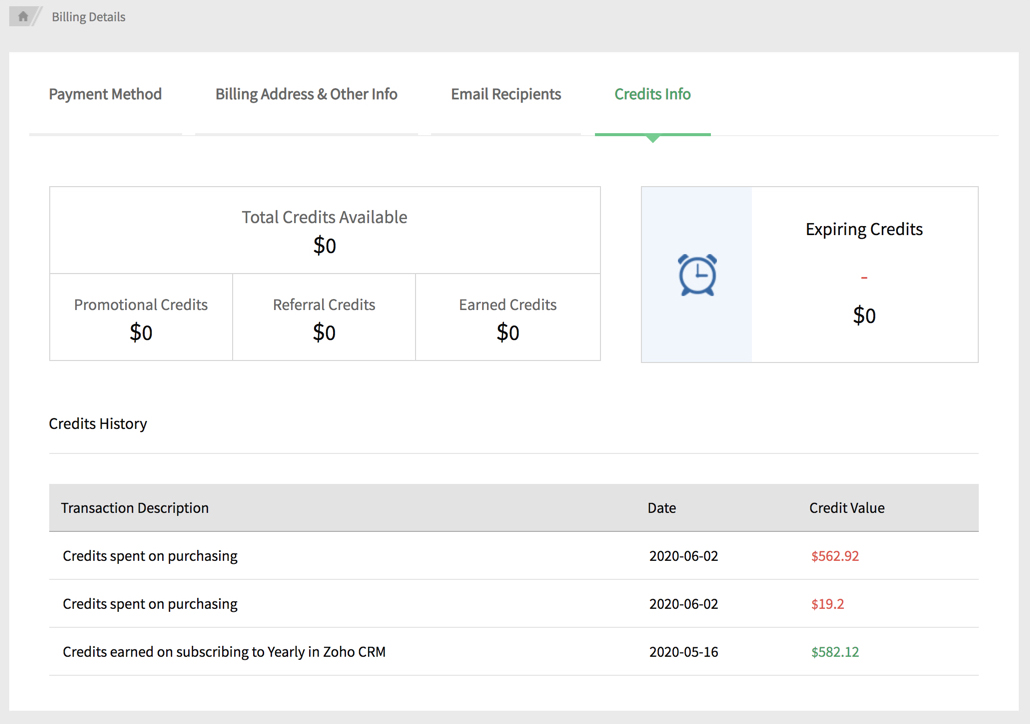Click the red $562.92 credit value
The height and width of the screenshot is (724, 1030).
pyautogui.click(x=835, y=556)
